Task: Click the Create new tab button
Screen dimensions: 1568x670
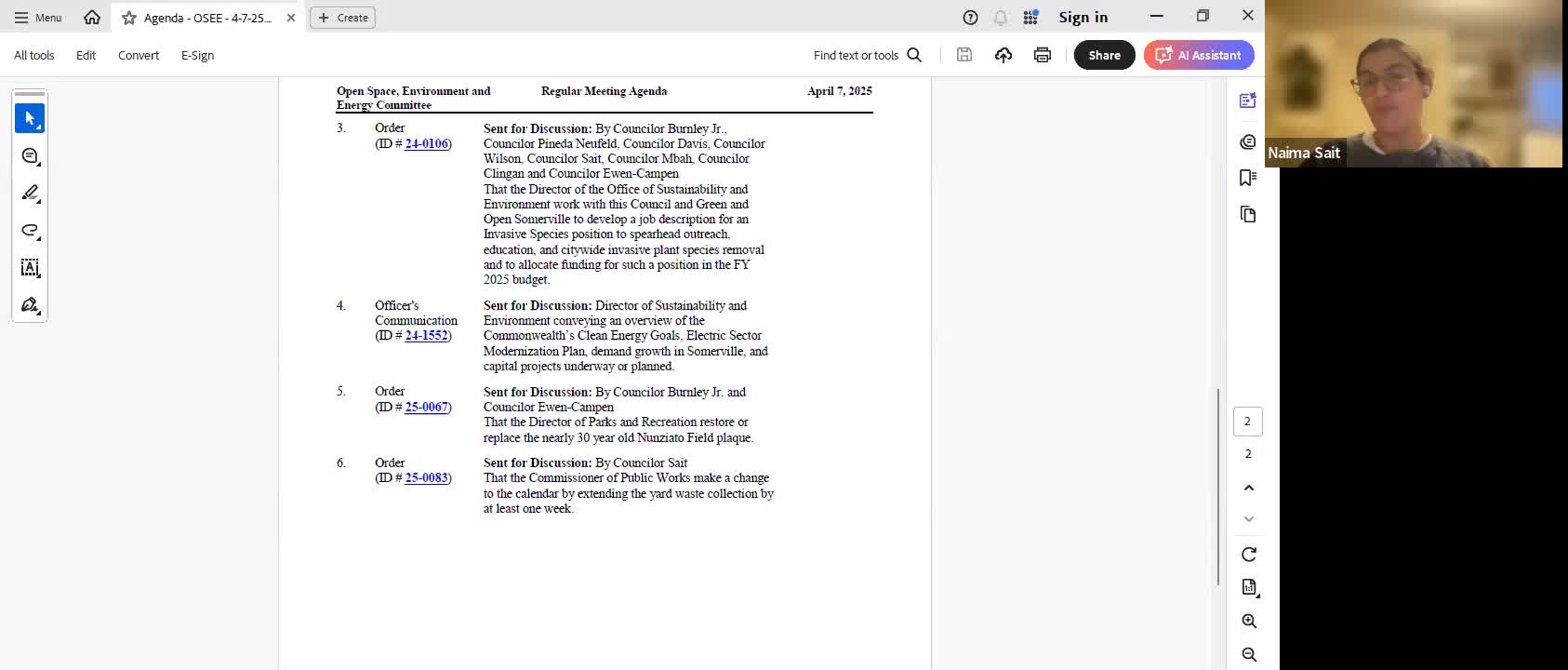Action: pos(342,18)
